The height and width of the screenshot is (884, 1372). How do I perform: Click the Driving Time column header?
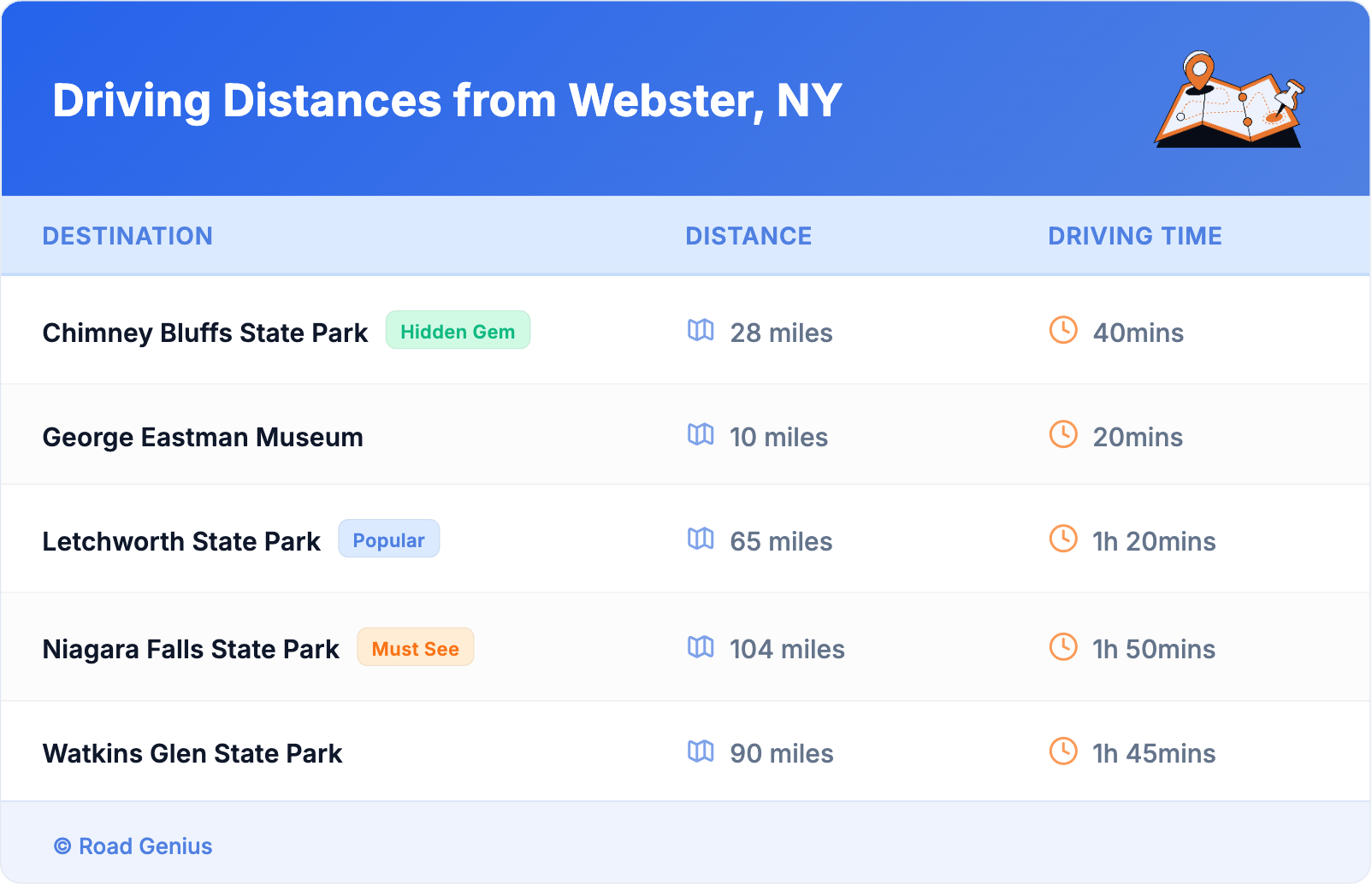pos(1134,236)
